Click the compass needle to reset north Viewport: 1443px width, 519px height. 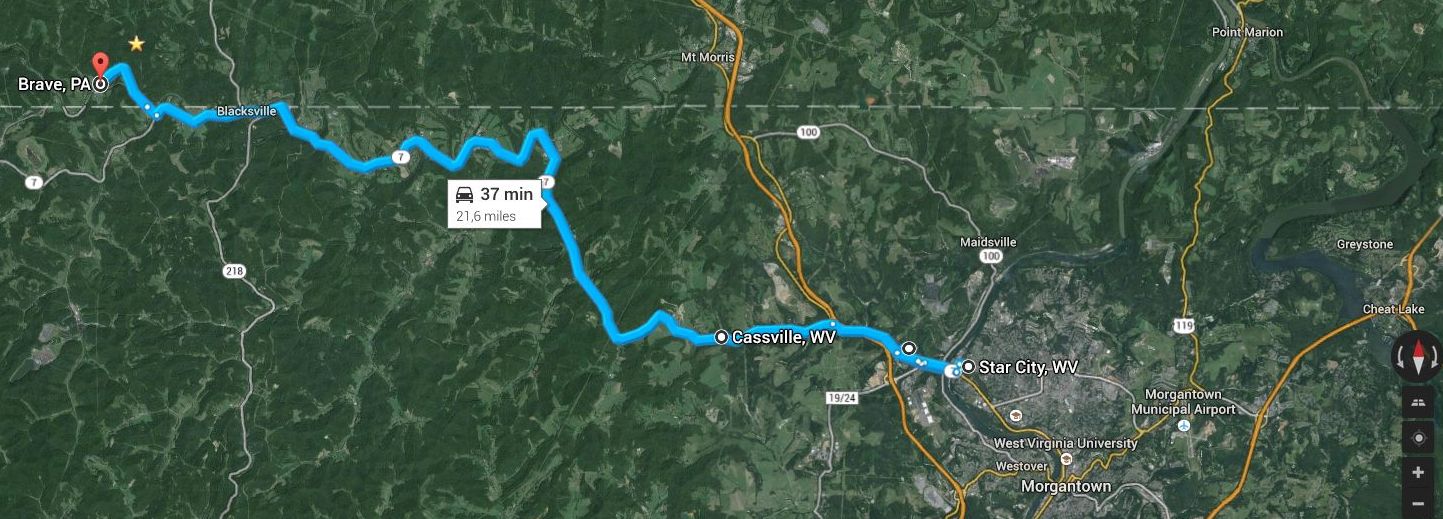(x=1418, y=357)
